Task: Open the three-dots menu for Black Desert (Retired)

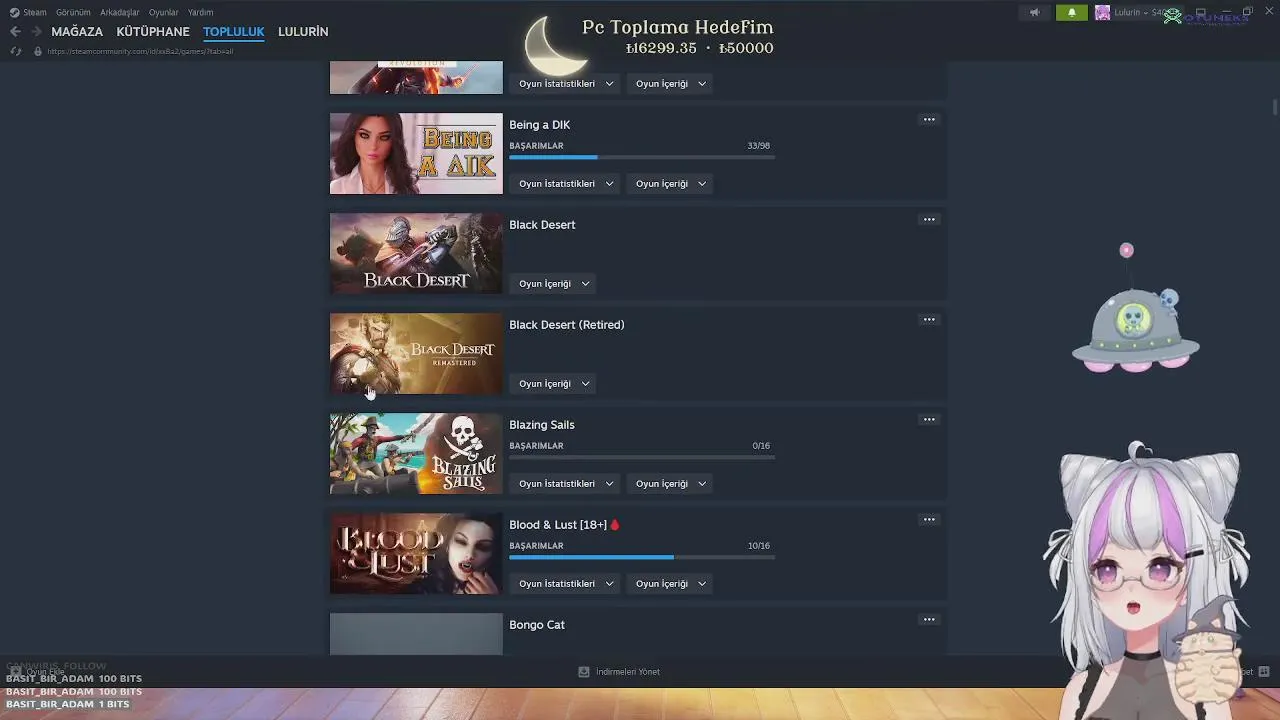Action: [x=929, y=320]
